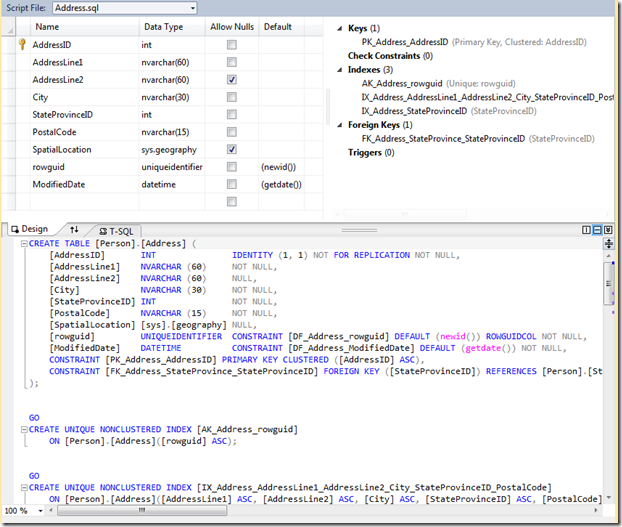Click the AddressLine1 name cell

click(x=84, y=62)
